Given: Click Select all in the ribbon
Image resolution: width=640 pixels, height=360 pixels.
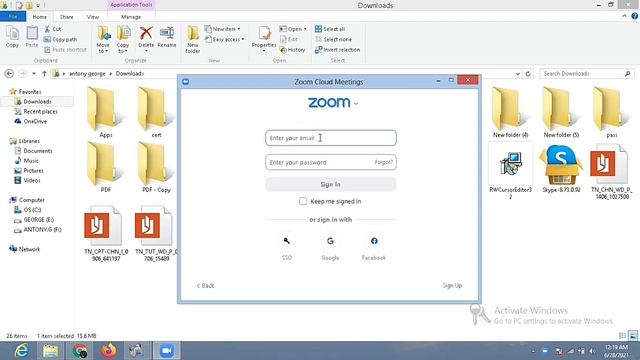Looking at the screenshot, I should point(330,29).
